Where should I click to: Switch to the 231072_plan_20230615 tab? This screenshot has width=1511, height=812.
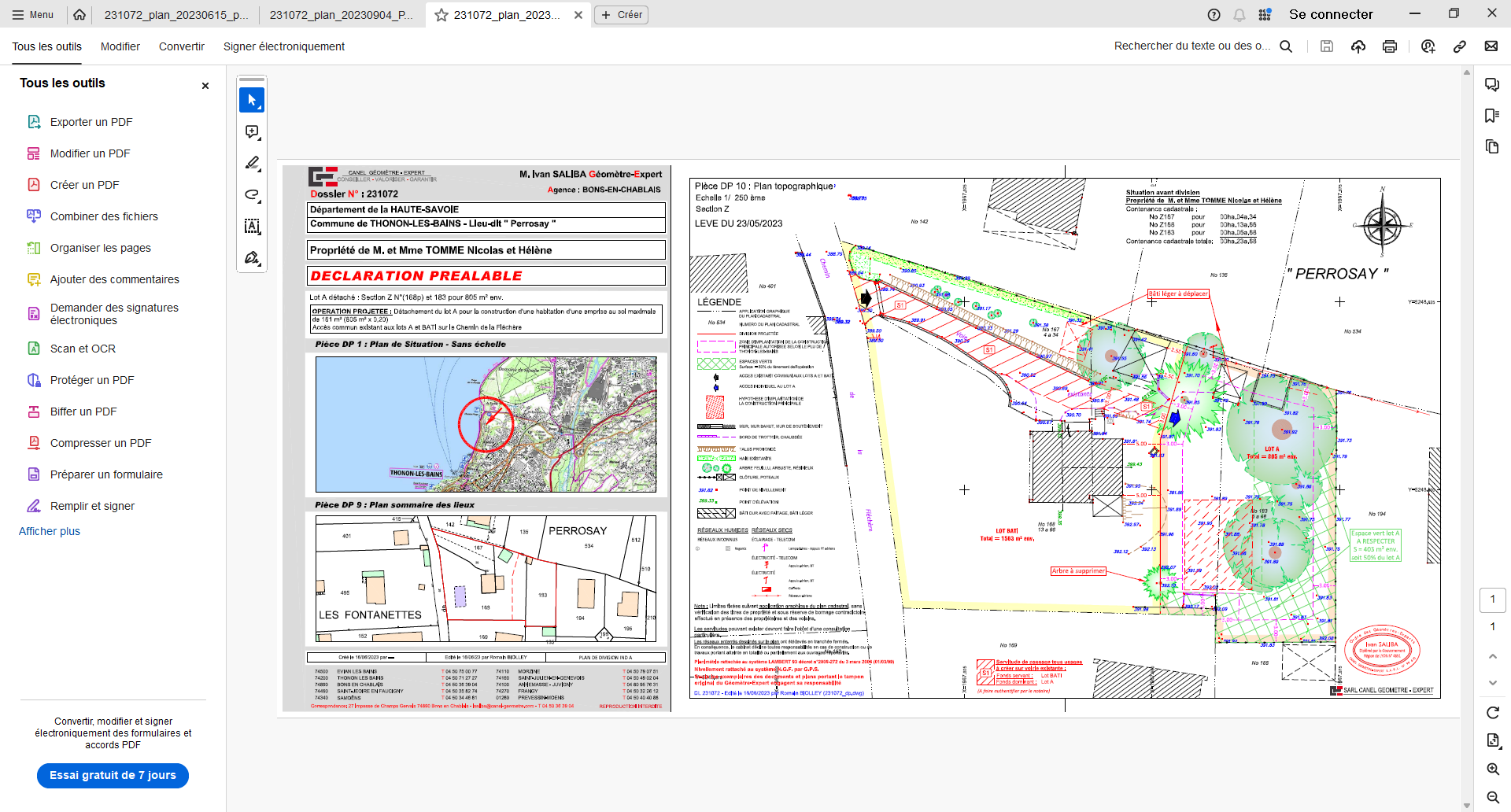tap(175, 15)
